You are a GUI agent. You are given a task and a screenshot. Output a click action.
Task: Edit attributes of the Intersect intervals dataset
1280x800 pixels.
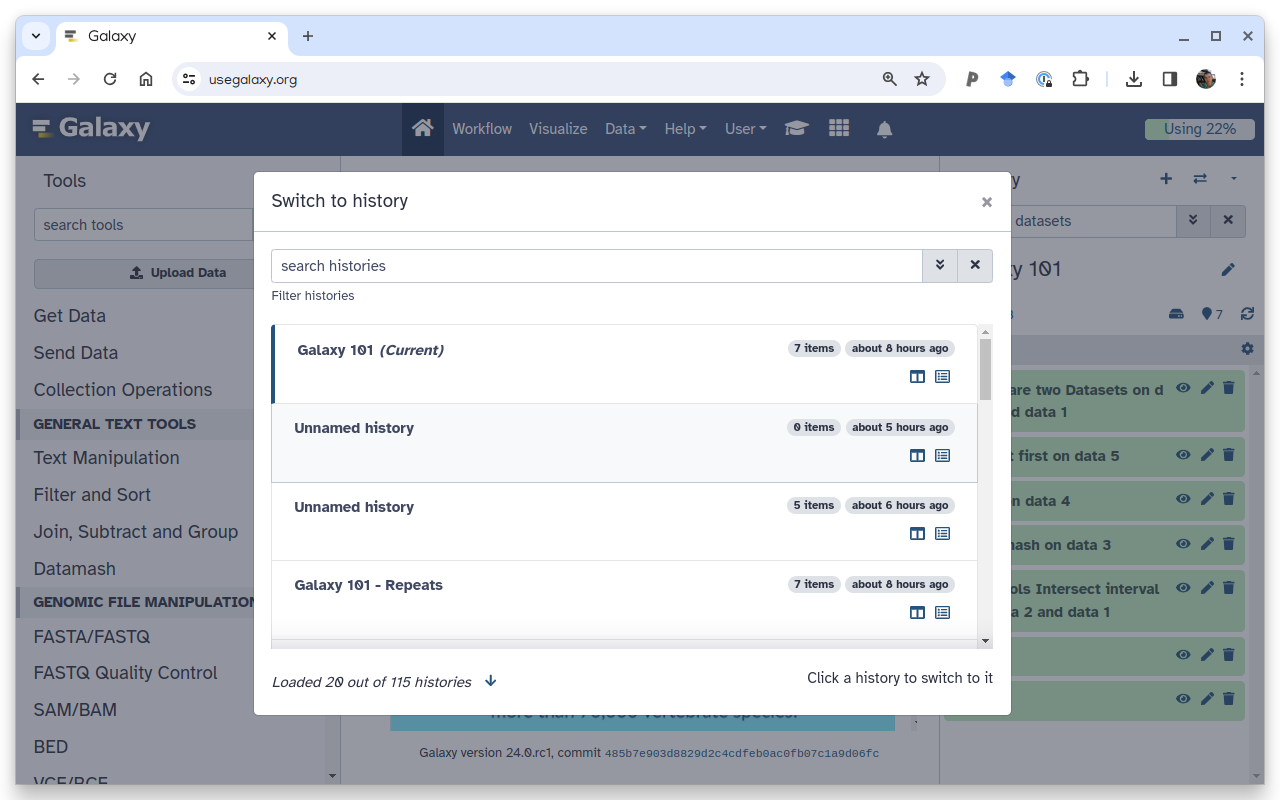pyautogui.click(x=1207, y=588)
